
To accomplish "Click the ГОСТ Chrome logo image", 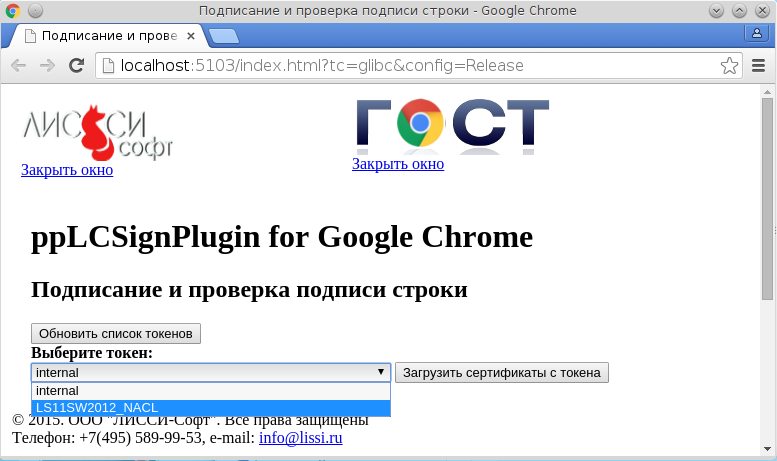I will (x=452, y=126).
